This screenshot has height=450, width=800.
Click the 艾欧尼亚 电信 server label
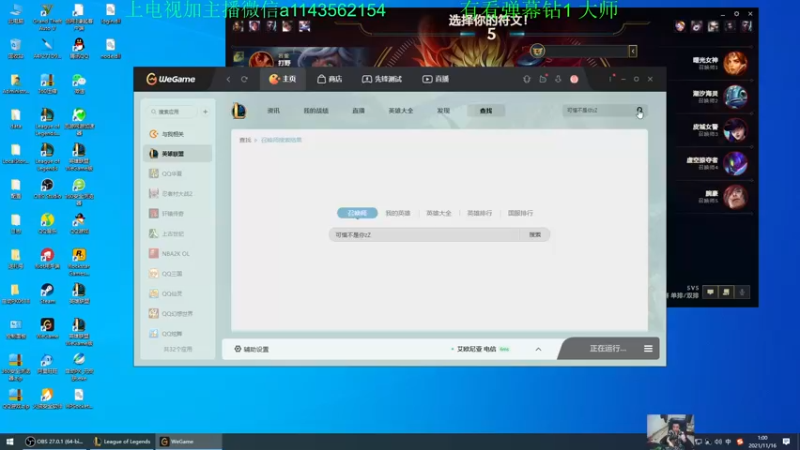click(x=477, y=349)
